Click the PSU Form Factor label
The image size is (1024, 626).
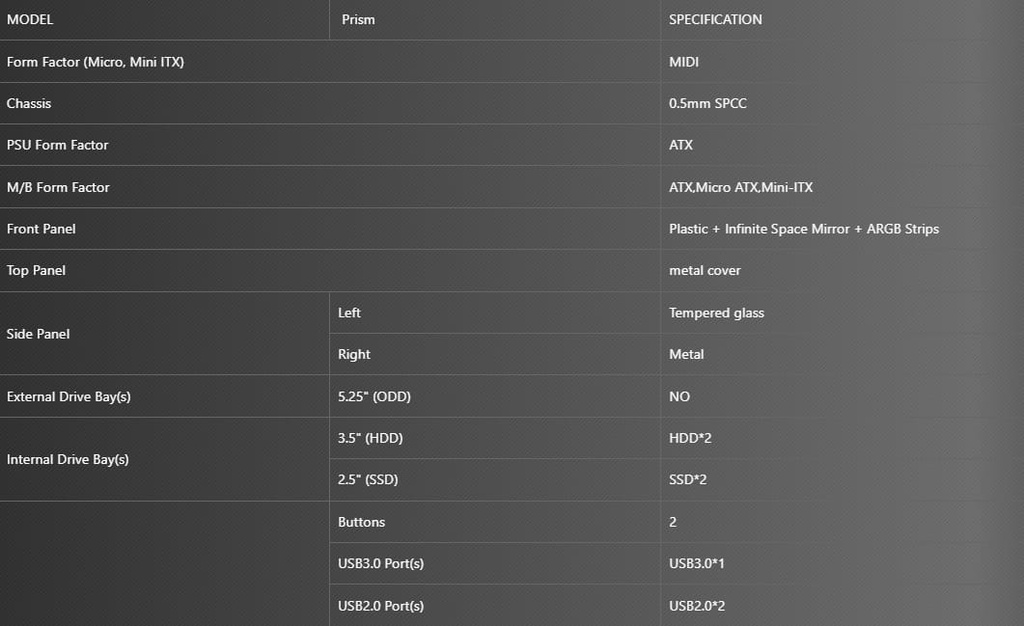pos(57,145)
